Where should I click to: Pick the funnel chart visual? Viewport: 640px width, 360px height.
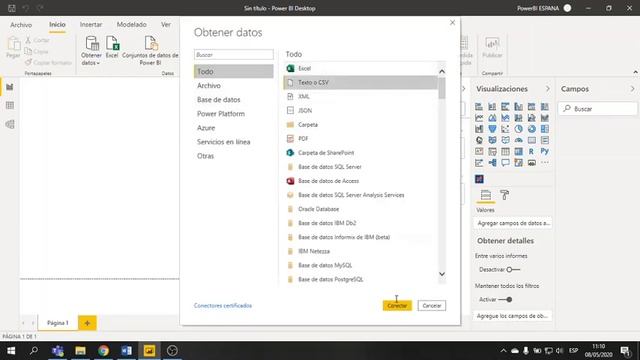click(x=492, y=129)
